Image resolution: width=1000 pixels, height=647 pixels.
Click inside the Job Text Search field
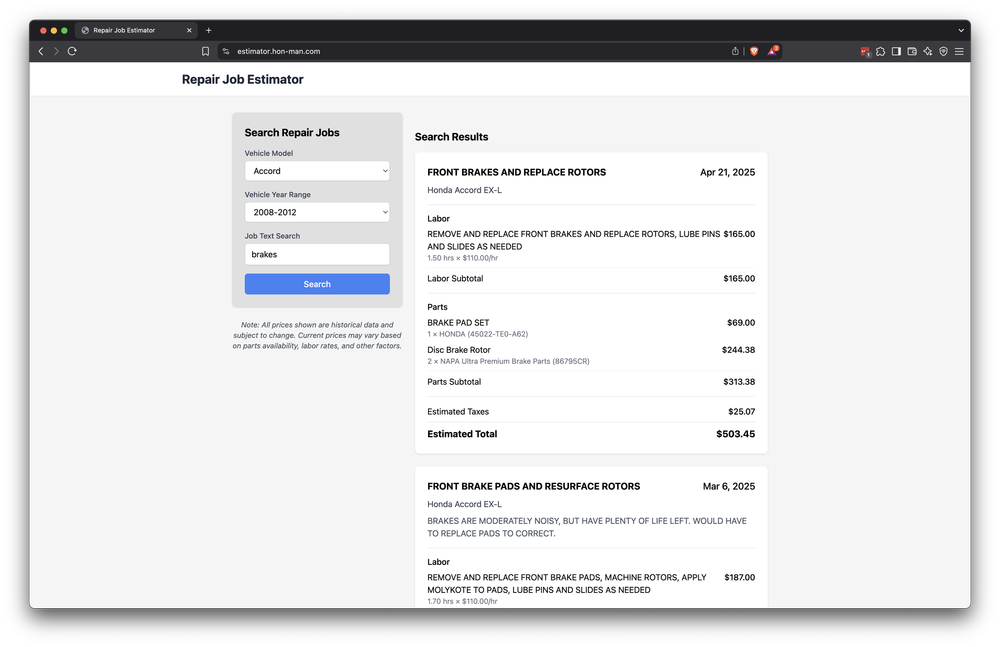coord(317,254)
